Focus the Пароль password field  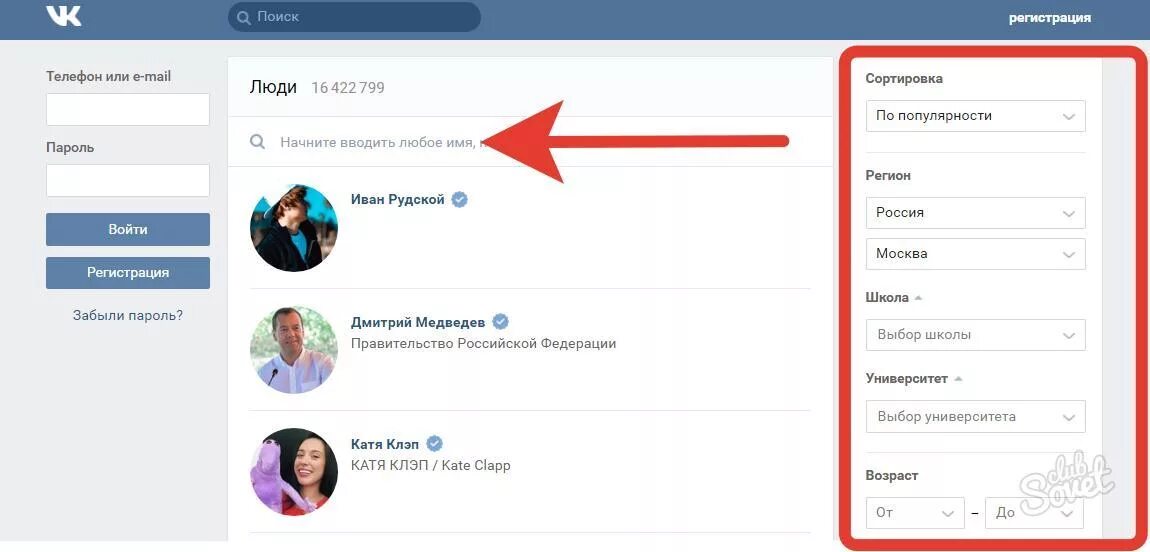(x=128, y=180)
